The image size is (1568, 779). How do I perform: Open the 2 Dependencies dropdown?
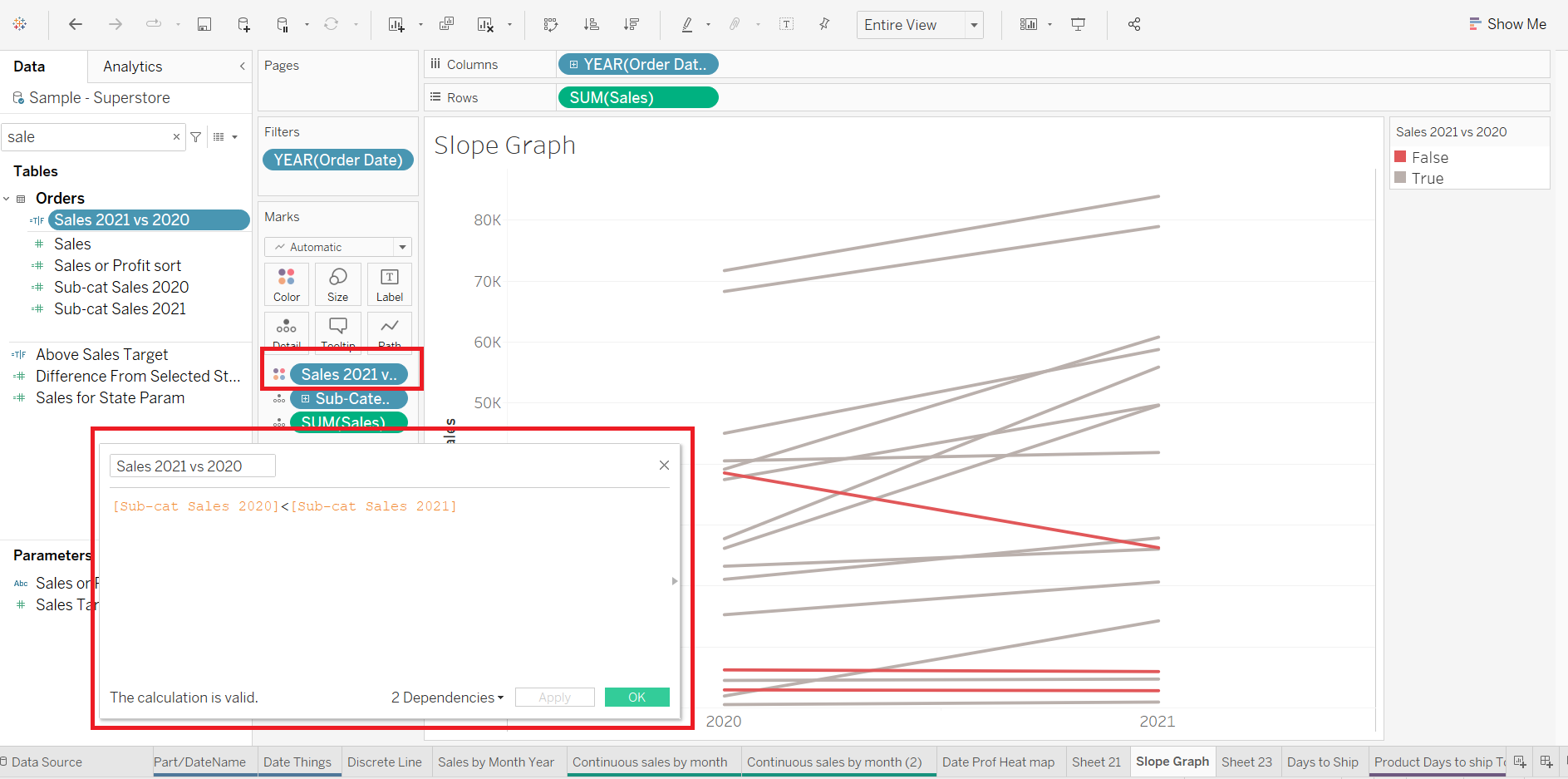[447, 698]
